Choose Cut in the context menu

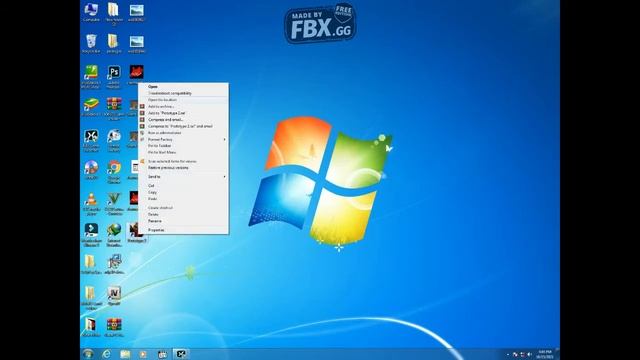tap(183, 186)
